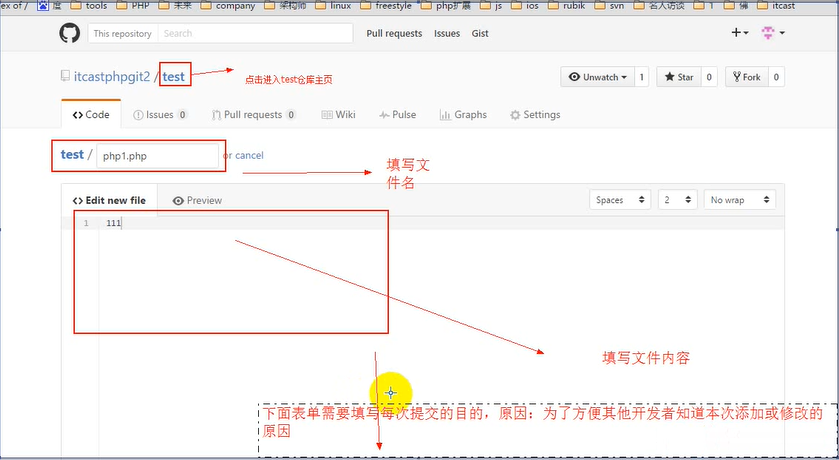Click the This repository search scope

pos(123,33)
